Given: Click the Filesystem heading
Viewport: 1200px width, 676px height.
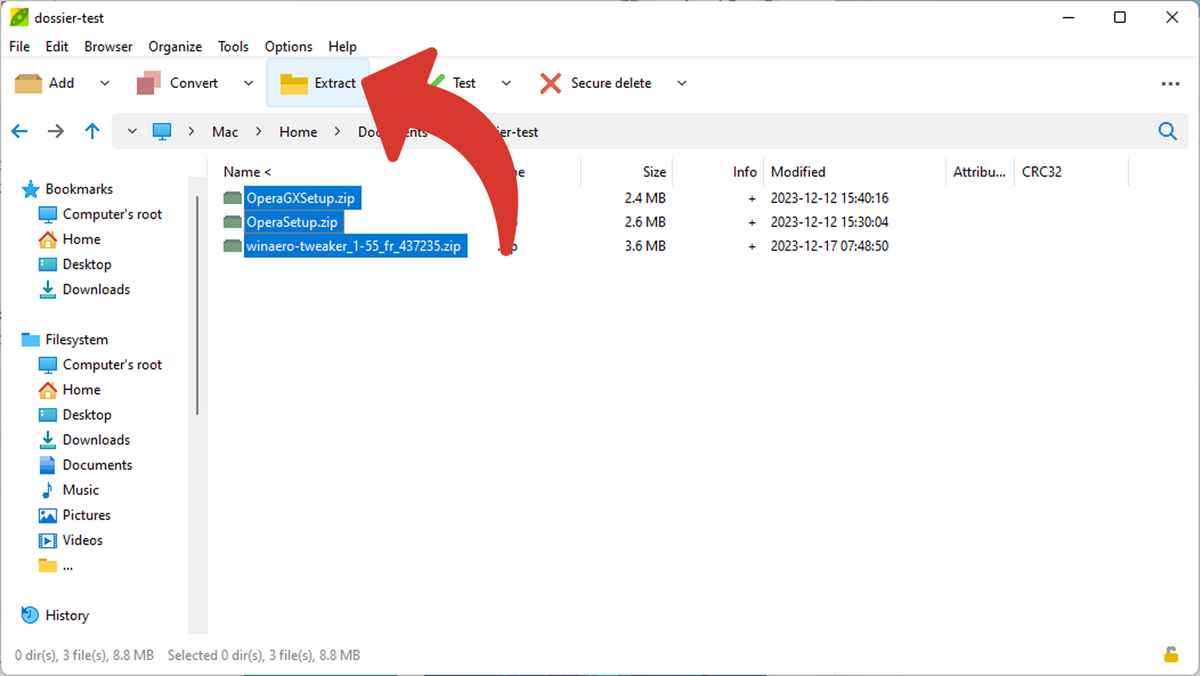Looking at the screenshot, I should click(65, 340).
